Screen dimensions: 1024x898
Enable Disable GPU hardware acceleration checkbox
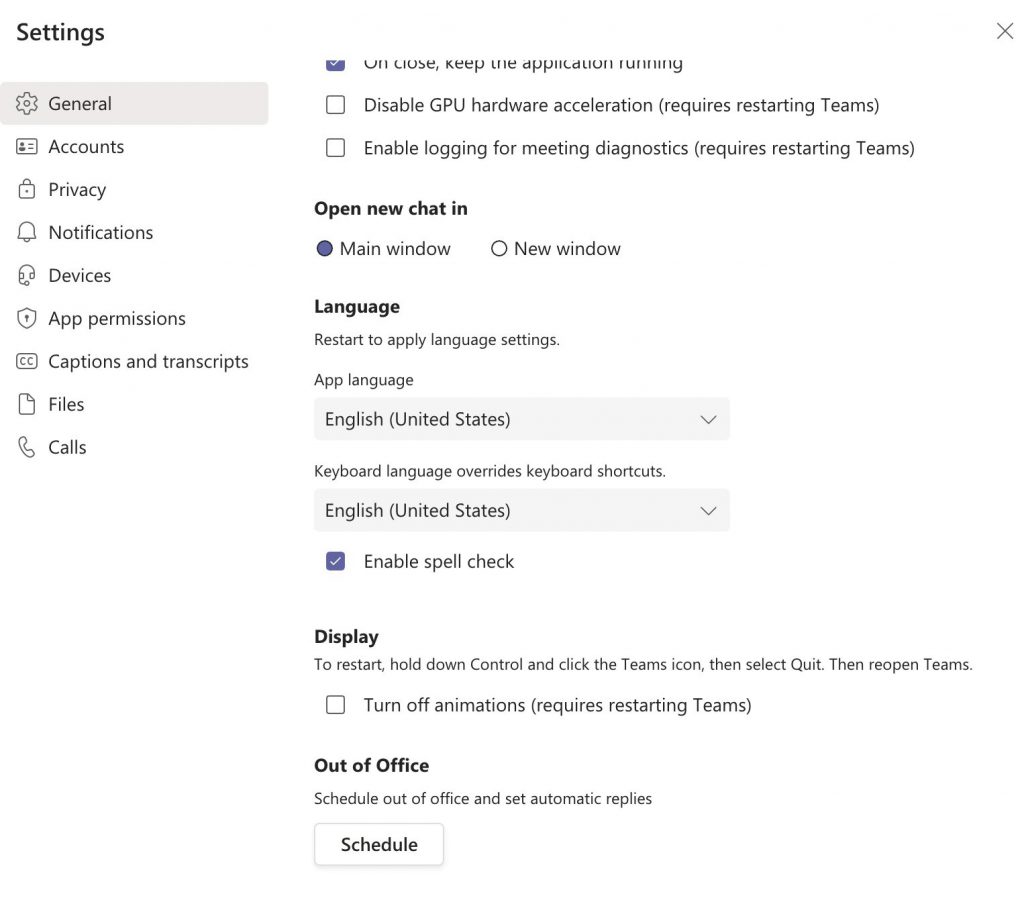(335, 104)
